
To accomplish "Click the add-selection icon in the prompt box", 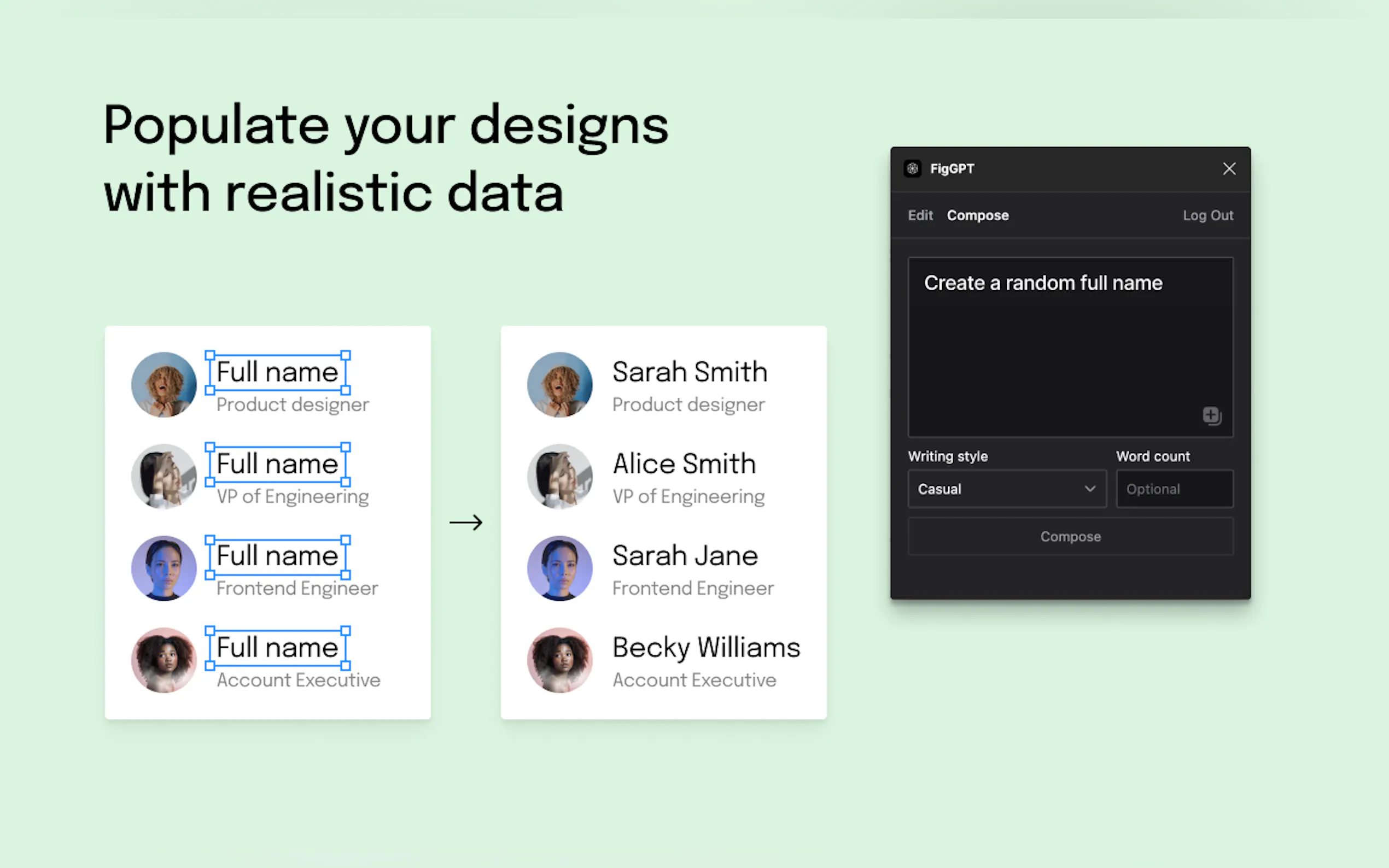I will 1212,415.
